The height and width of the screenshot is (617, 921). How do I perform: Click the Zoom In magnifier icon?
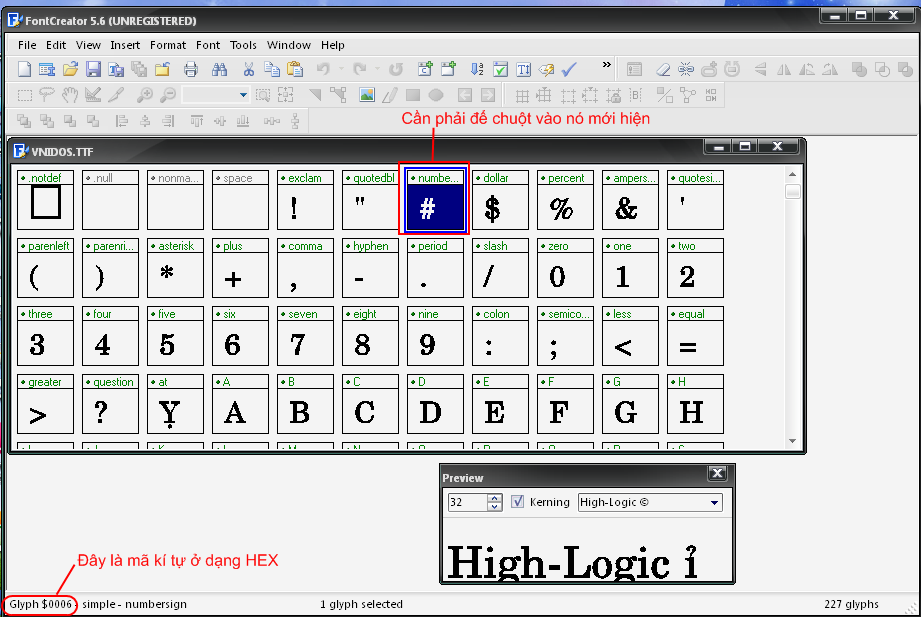(145, 95)
